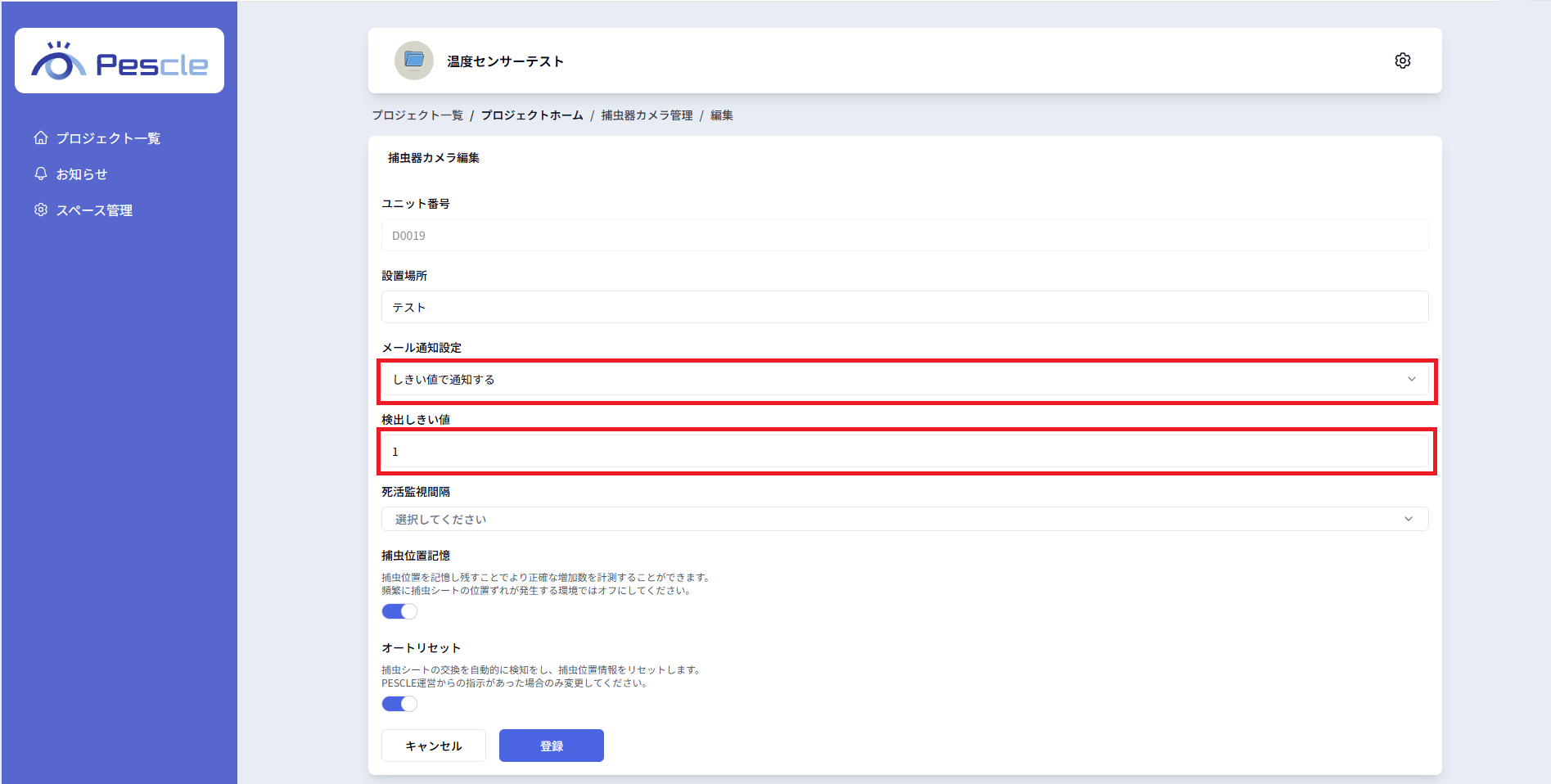Open project settings gear at top right
This screenshot has width=1551, height=784.
(x=1402, y=61)
